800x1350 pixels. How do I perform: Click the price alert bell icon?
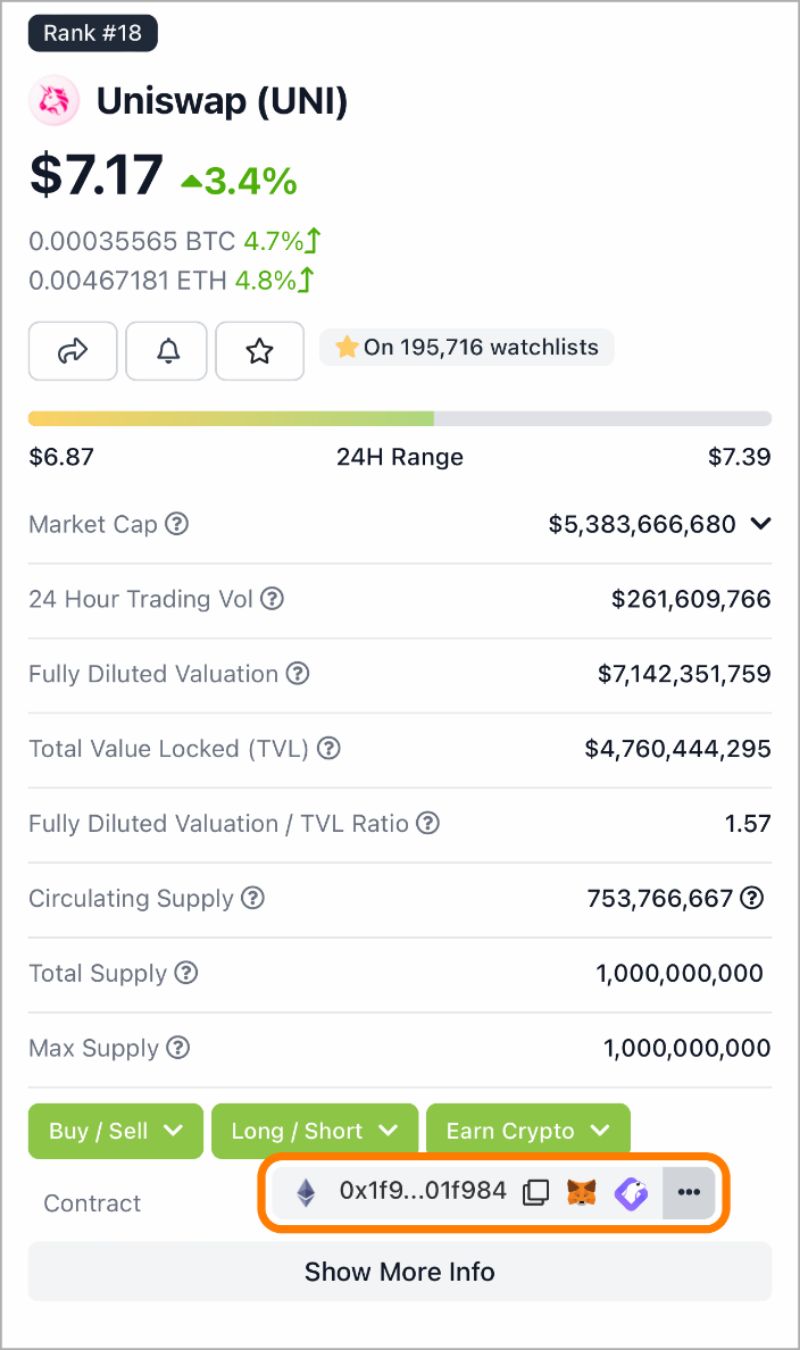(x=166, y=351)
